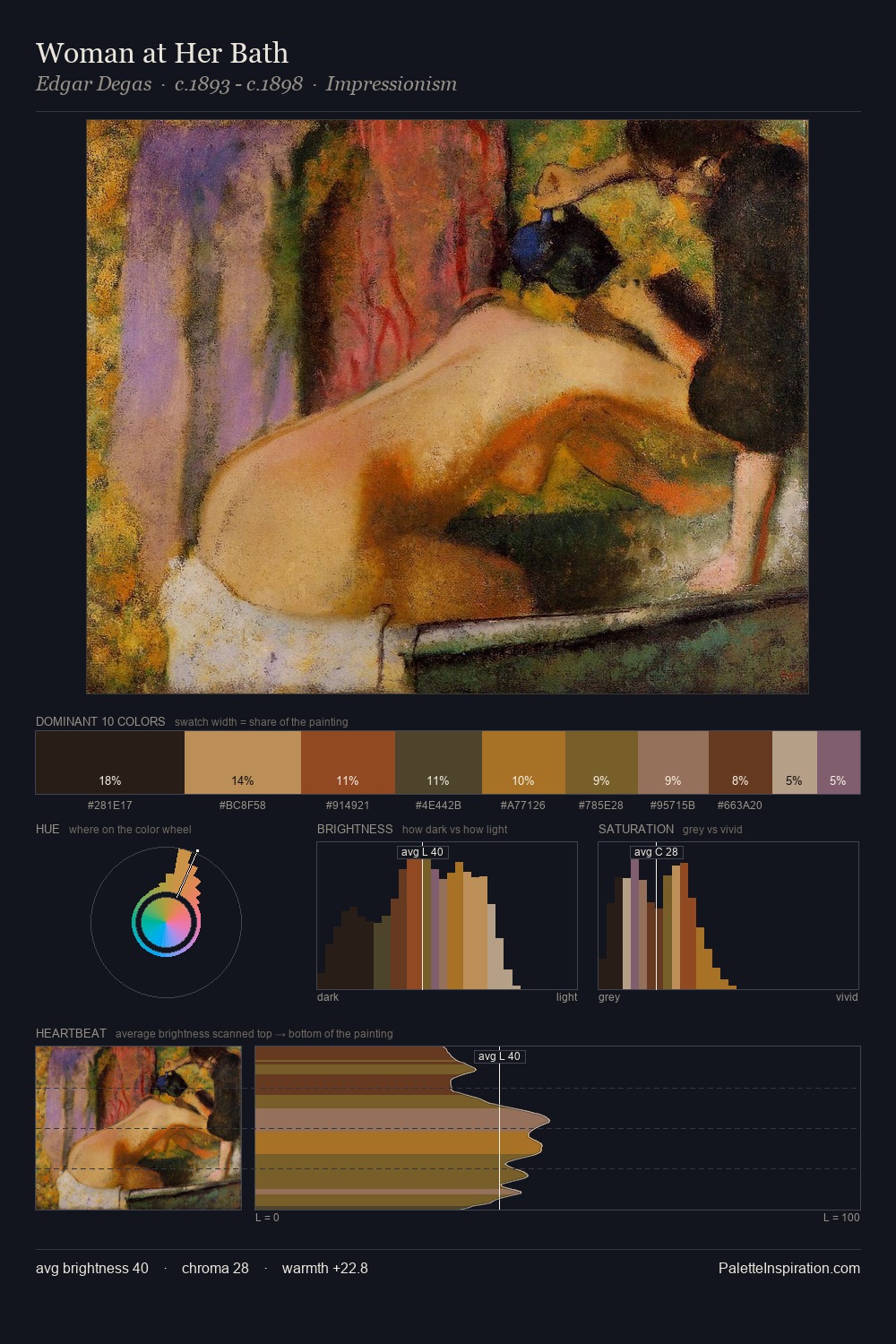896x1344 pixels.
Task: Click the hex code #914921 text
Action: (348, 806)
